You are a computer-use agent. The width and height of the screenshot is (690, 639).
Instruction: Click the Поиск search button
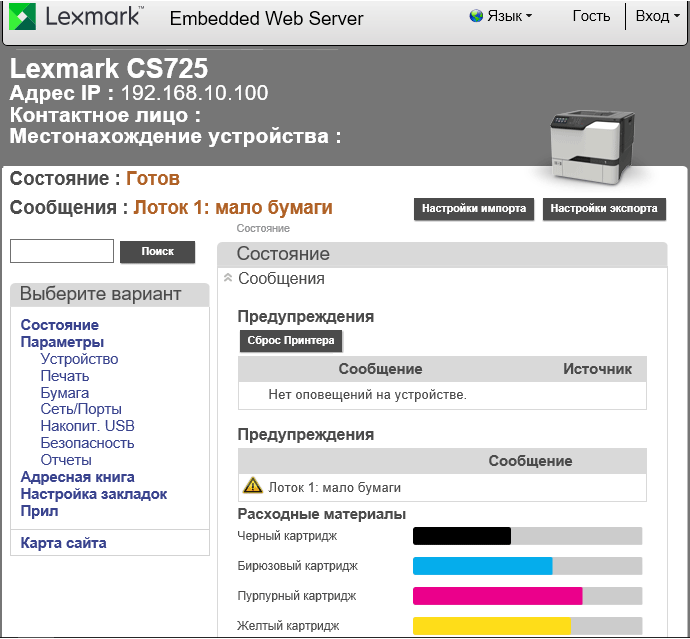pos(158,251)
